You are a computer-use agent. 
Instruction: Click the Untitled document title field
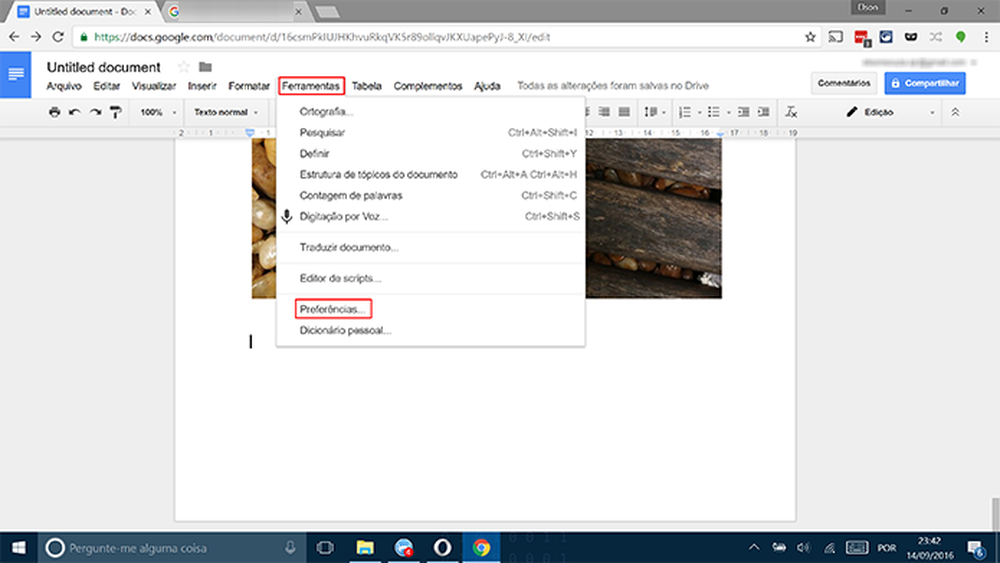tap(103, 67)
